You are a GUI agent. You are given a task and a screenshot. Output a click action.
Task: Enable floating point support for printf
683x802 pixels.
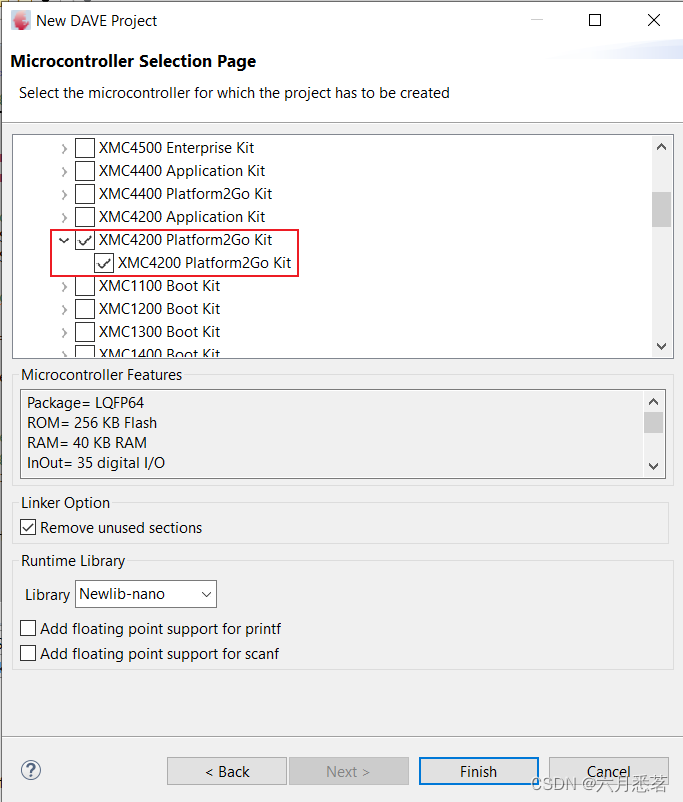coord(28,628)
